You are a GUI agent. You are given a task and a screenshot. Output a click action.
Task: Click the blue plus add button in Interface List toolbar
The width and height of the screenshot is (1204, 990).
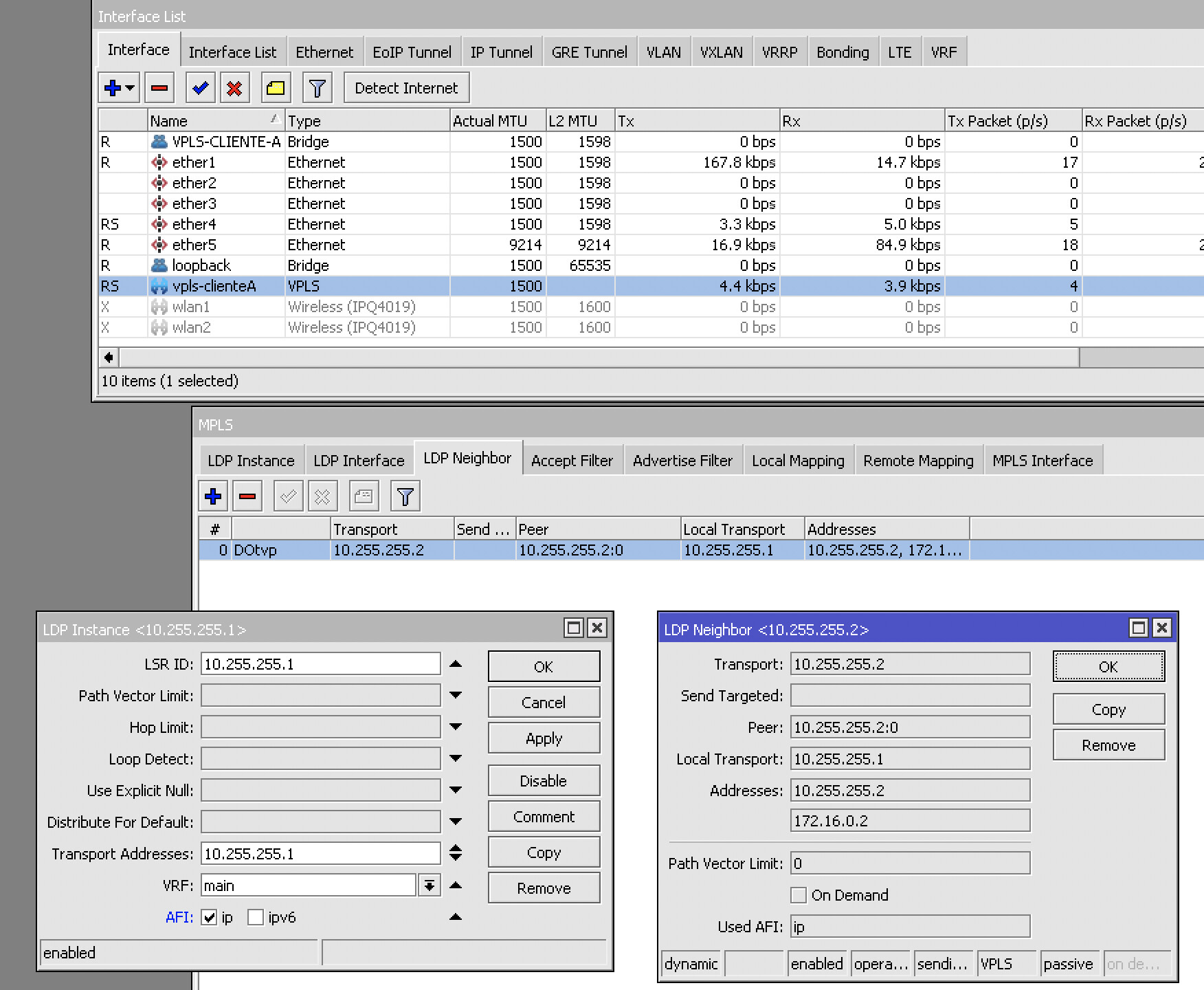113,88
